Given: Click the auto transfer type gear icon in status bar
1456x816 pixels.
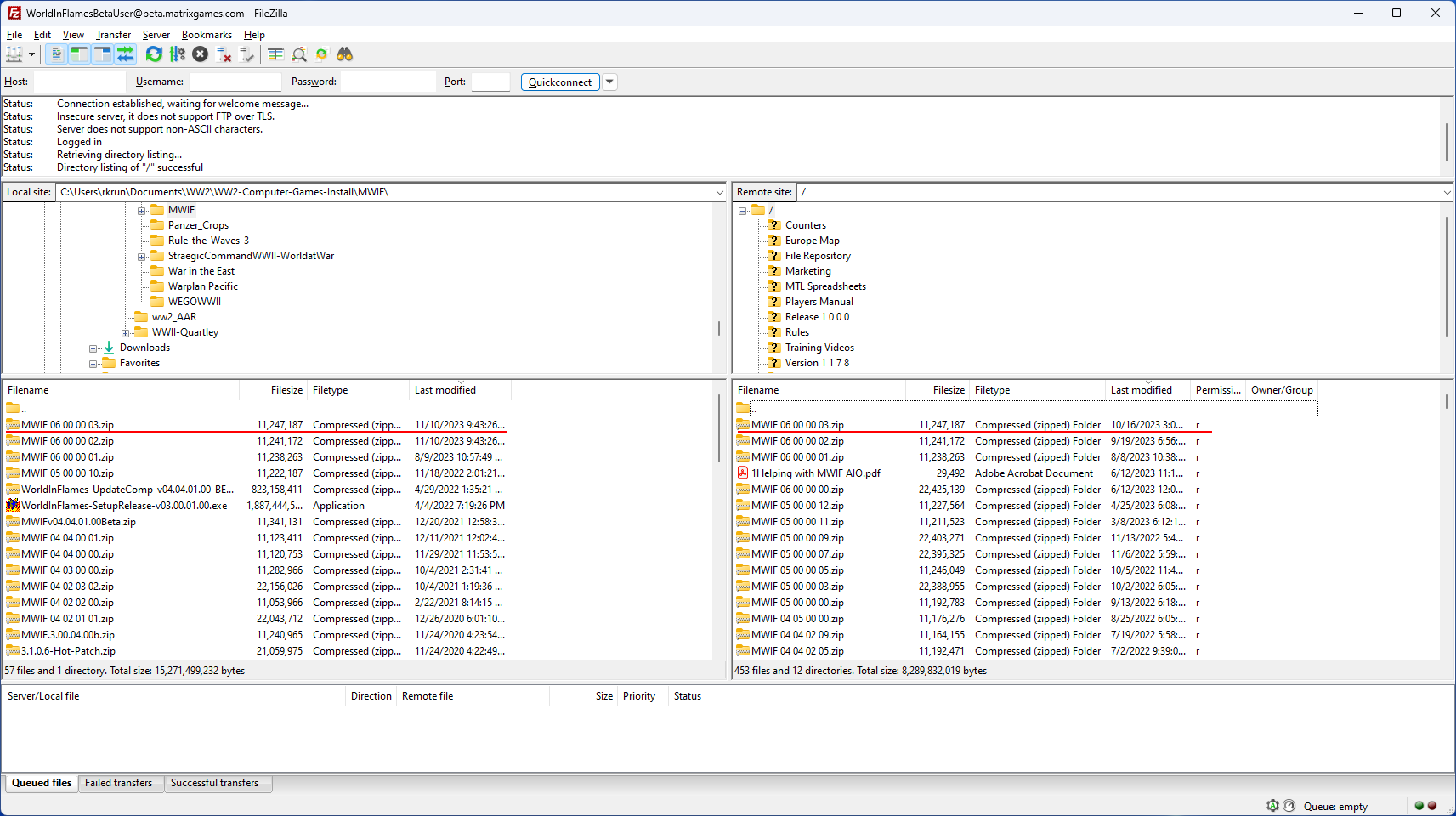Looking at the screenshot, I should pyautogui.click(x=1272, y=806).
